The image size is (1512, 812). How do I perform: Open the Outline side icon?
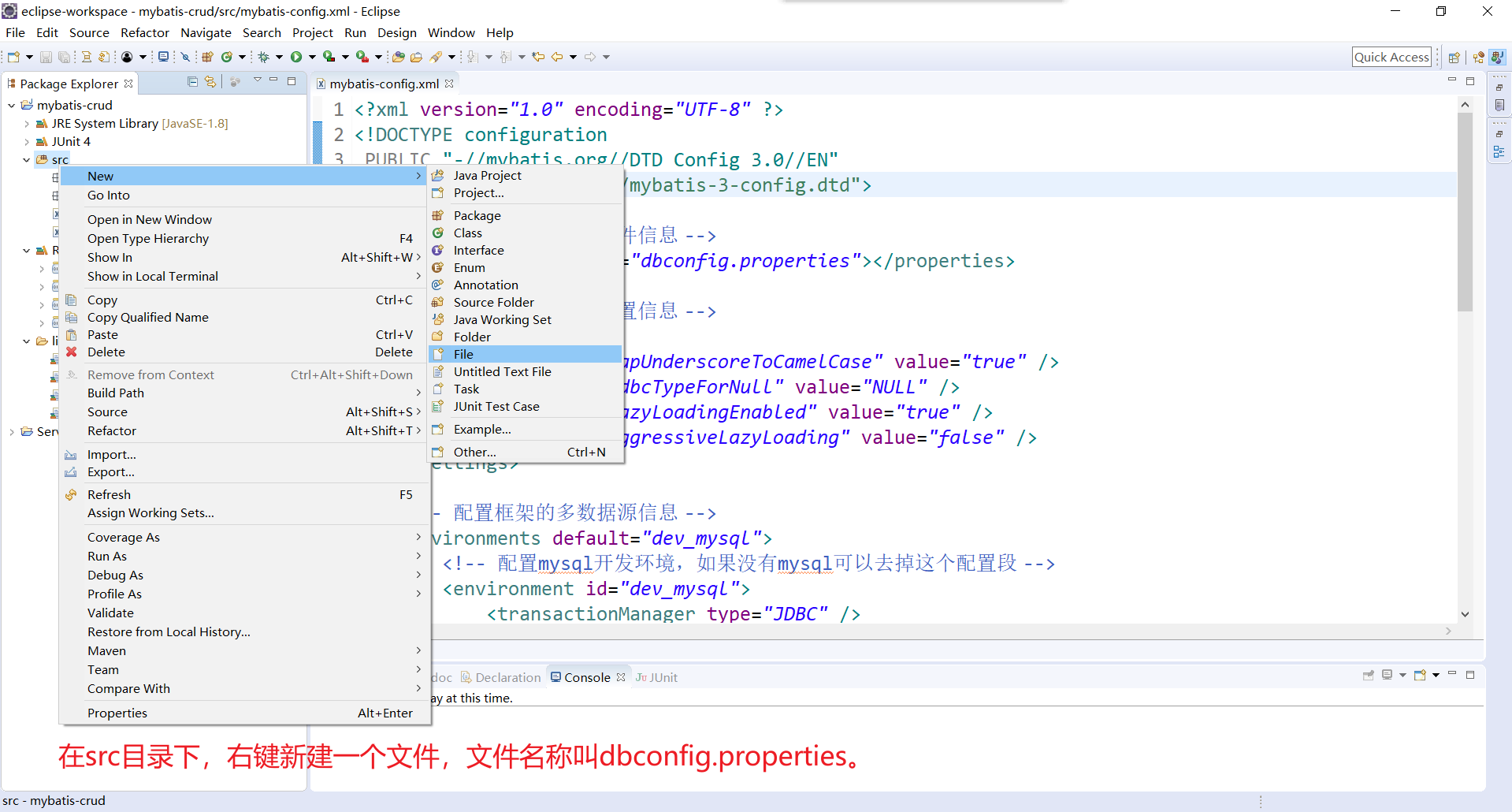coord(1499,151)
